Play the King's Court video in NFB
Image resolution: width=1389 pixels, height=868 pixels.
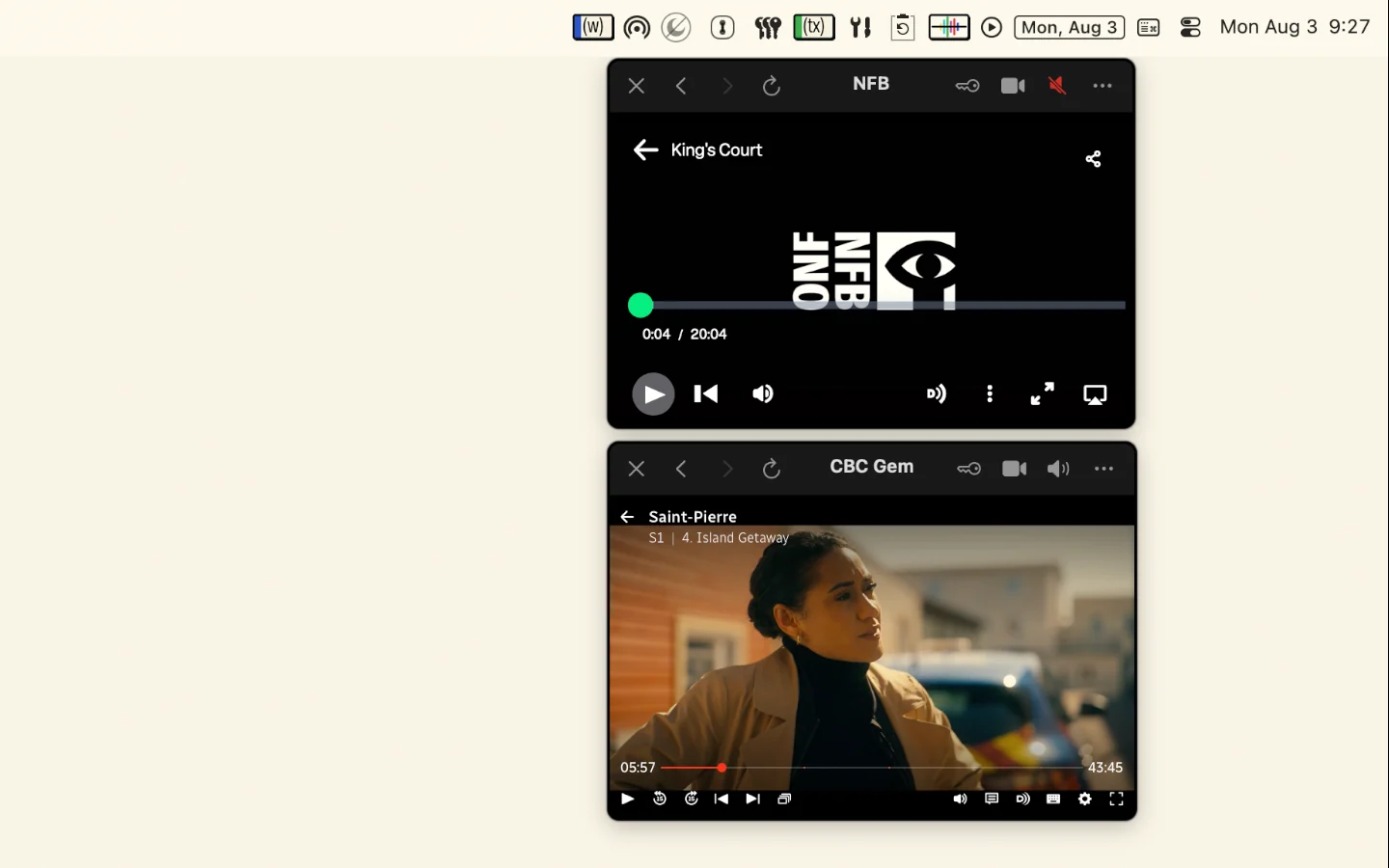pos(653,393)
